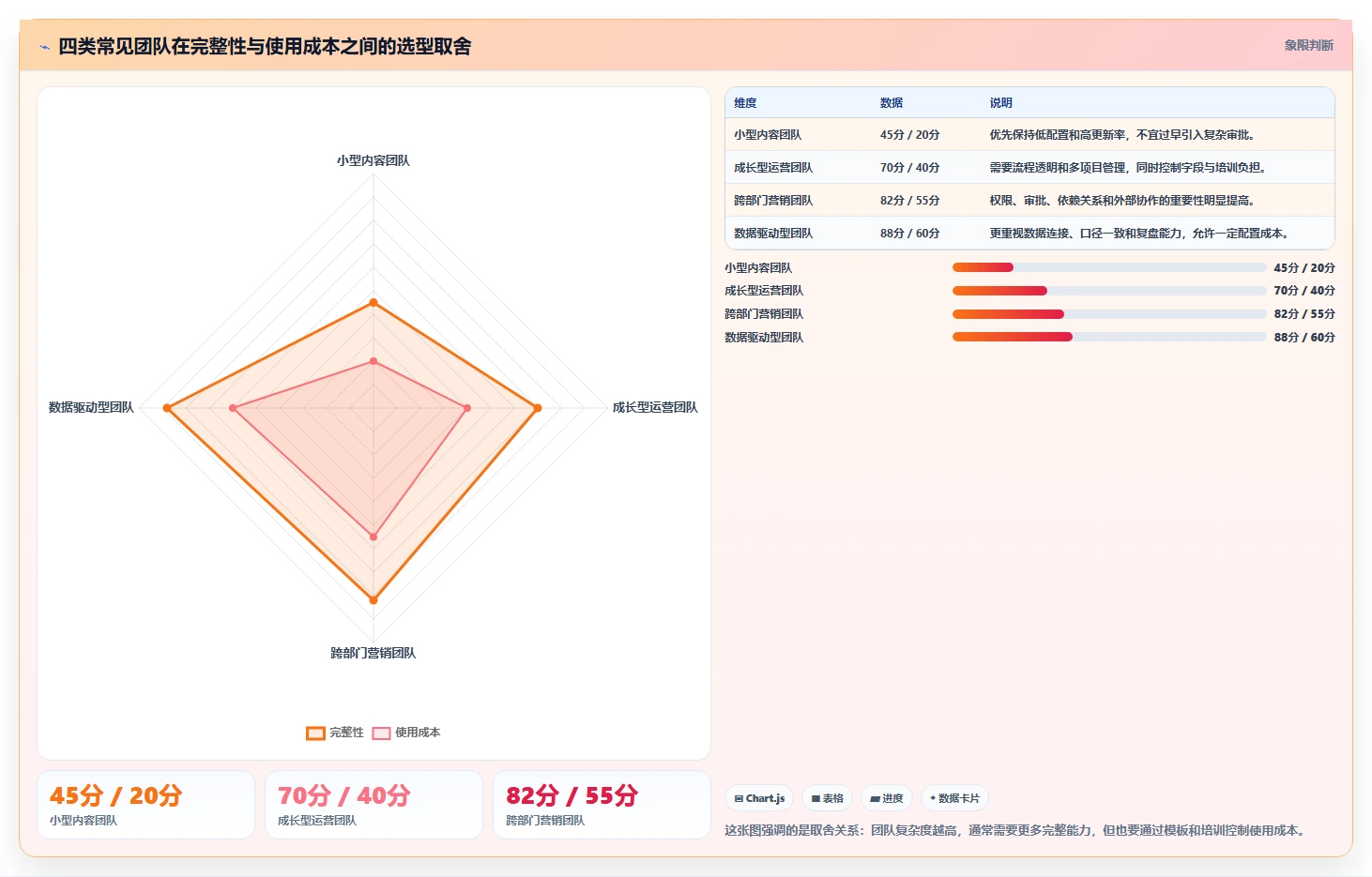Click the 数据 column header

click(892, 103)
